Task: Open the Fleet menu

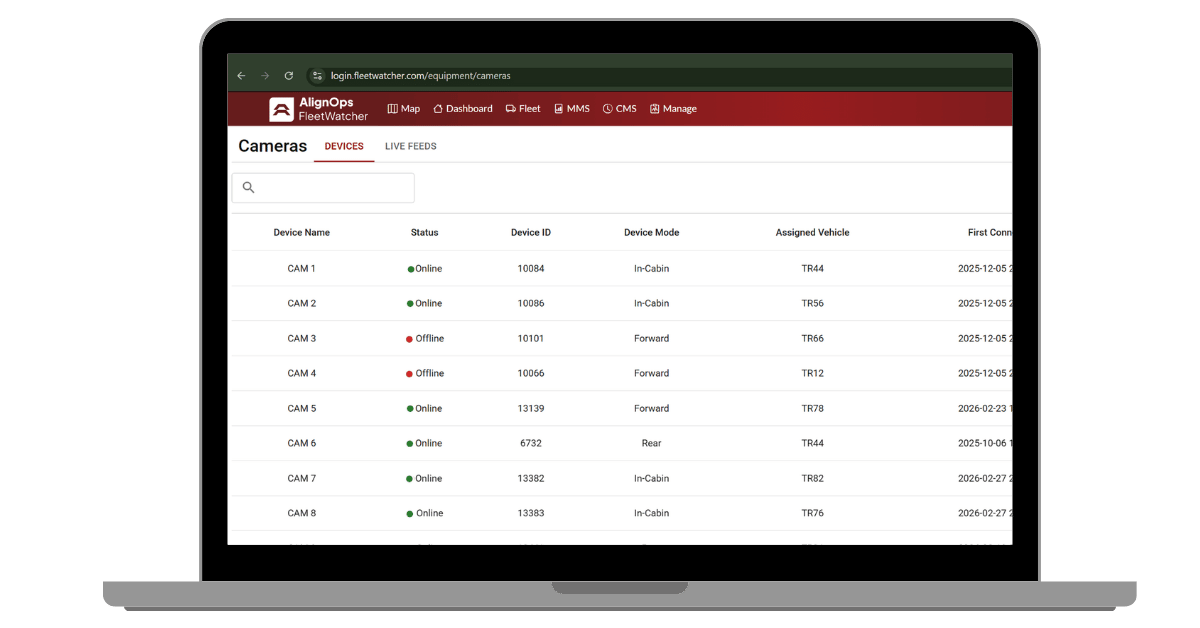Action: pyautogui.click(x=523, y=109)
